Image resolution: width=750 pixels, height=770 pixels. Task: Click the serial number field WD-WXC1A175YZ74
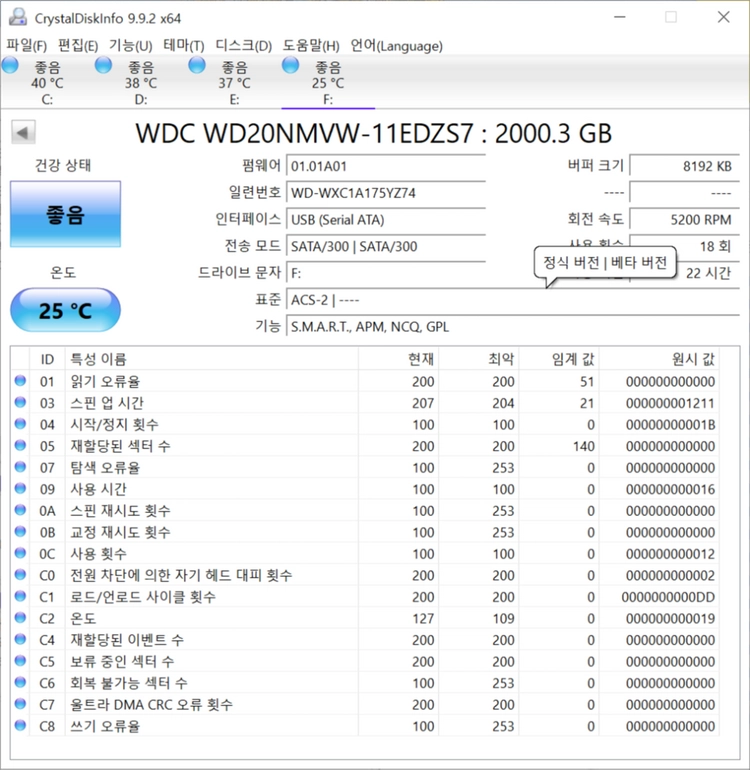[x=386, y=193]
